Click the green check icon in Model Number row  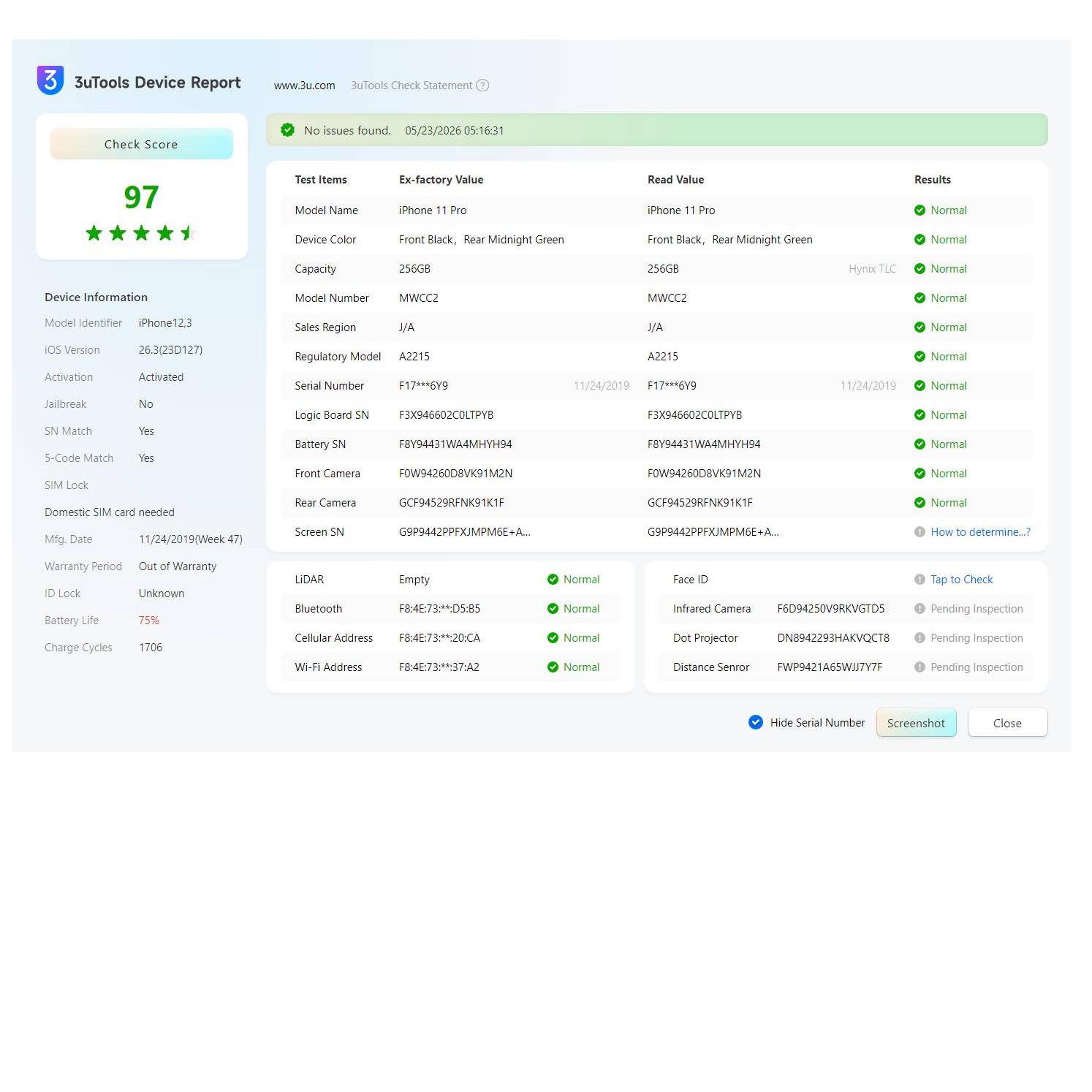click(920, 298)
